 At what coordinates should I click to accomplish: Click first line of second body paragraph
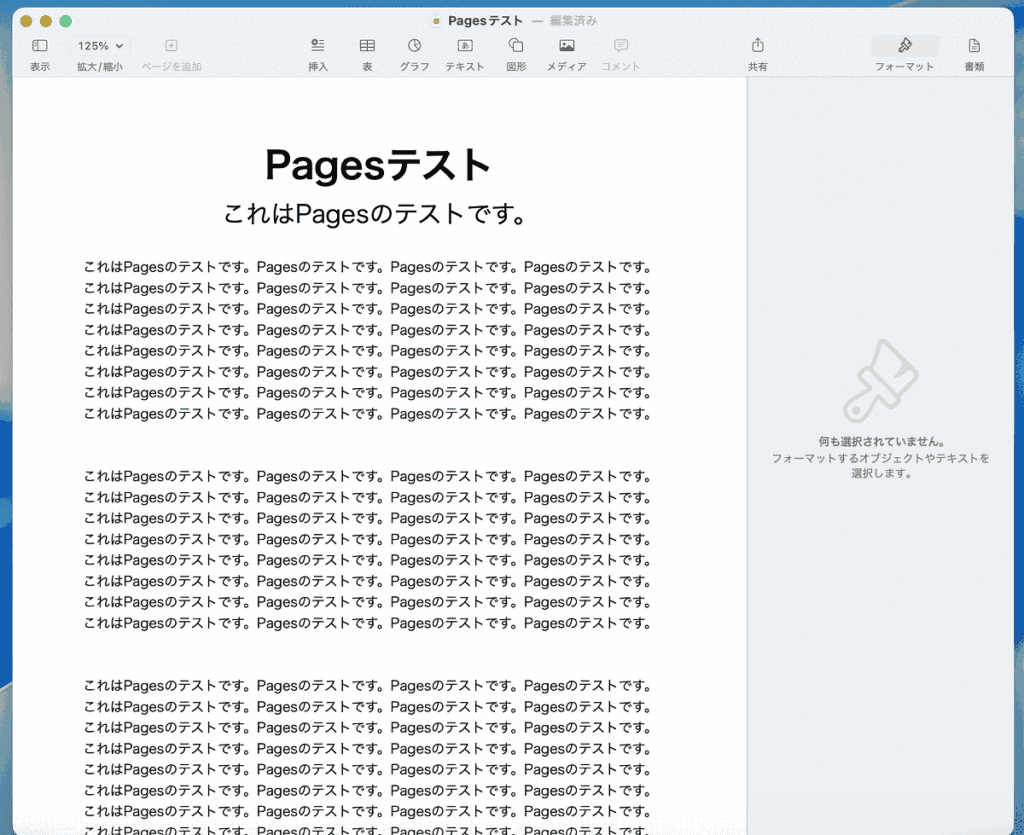(x=368, y=477)
